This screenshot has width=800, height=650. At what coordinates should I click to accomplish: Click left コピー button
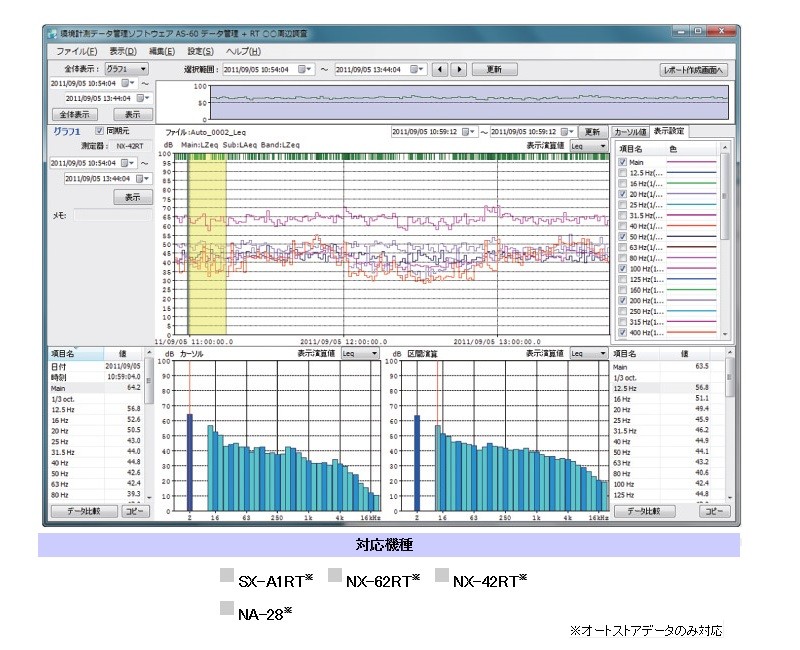135,511
